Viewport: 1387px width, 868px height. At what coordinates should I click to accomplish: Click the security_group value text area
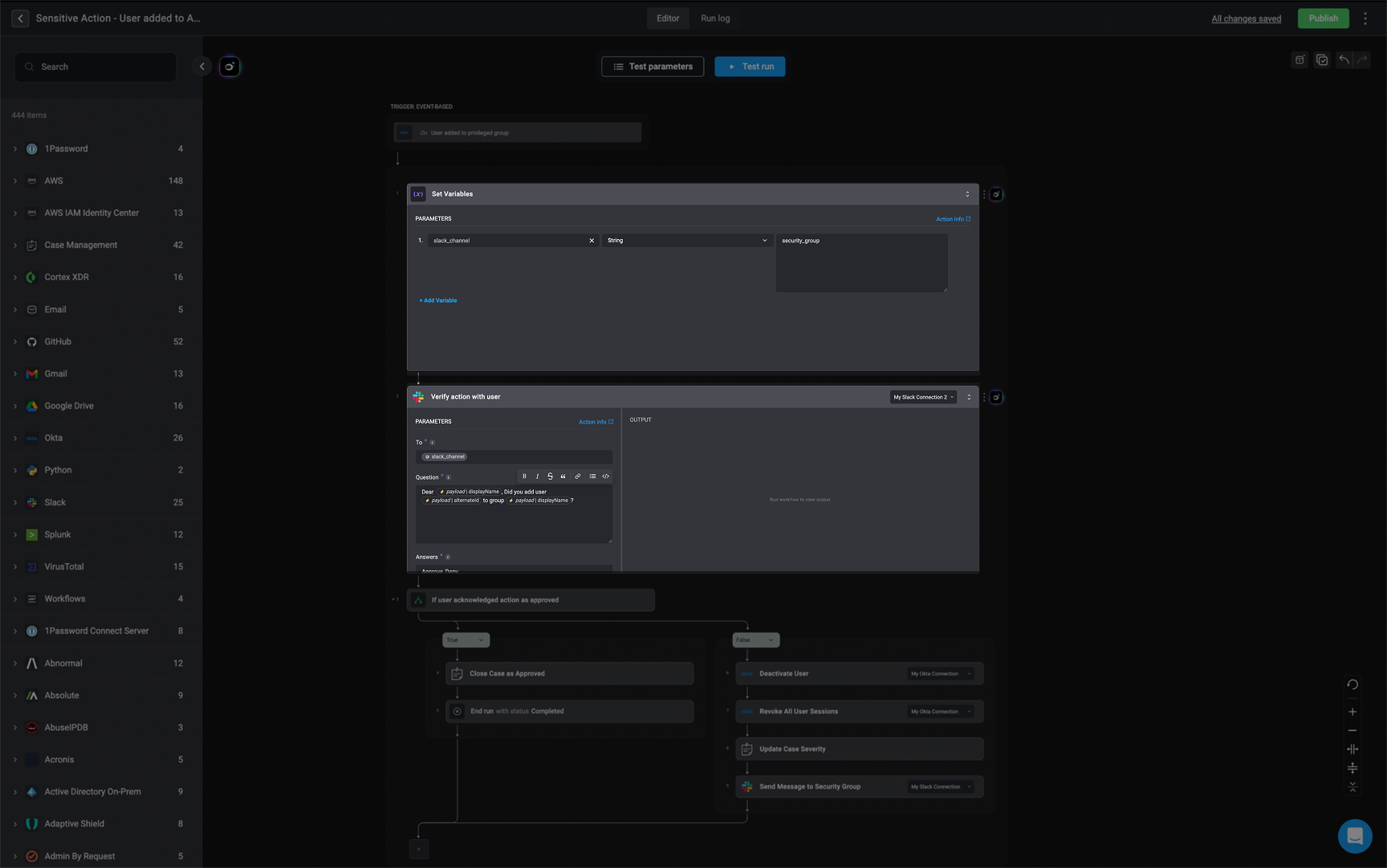coord(861,263)
